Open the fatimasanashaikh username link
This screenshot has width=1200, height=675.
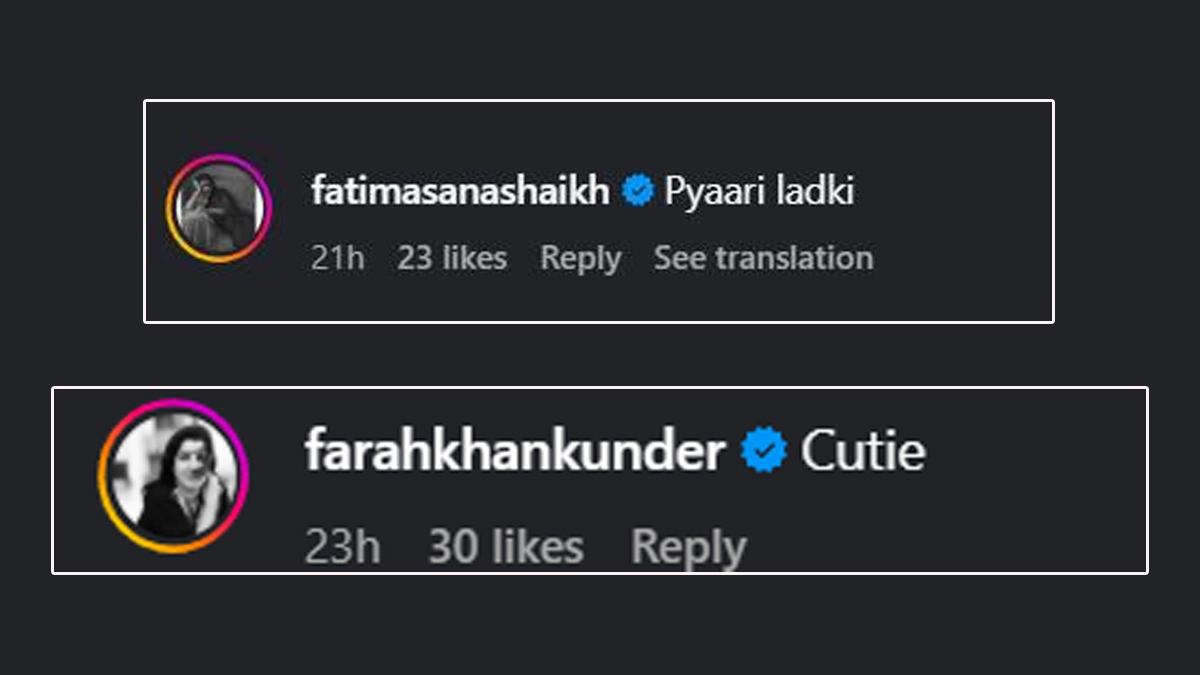(460, 191)
